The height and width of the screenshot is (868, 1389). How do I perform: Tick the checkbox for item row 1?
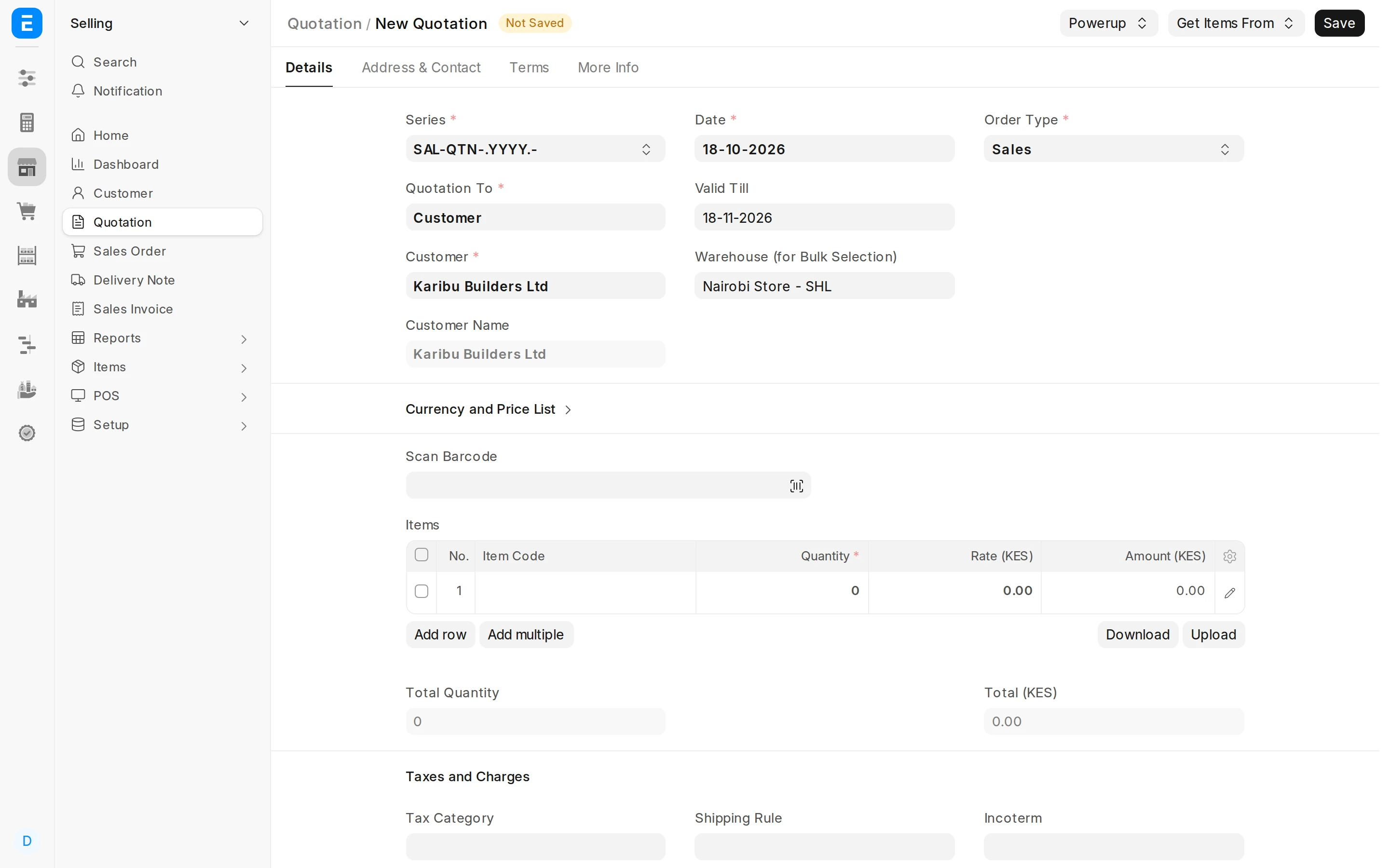pyautogui.click(x=422, y=591)
